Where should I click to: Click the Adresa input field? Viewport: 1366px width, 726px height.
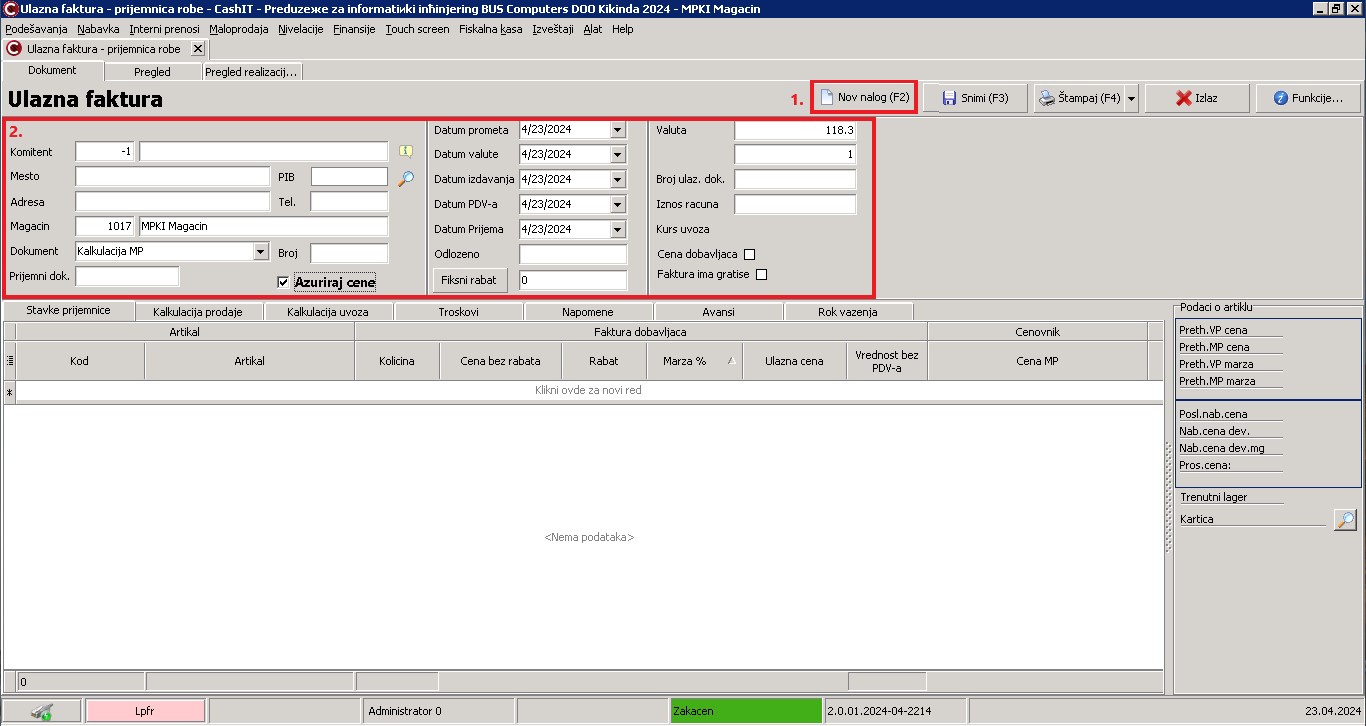click(173, 202)
